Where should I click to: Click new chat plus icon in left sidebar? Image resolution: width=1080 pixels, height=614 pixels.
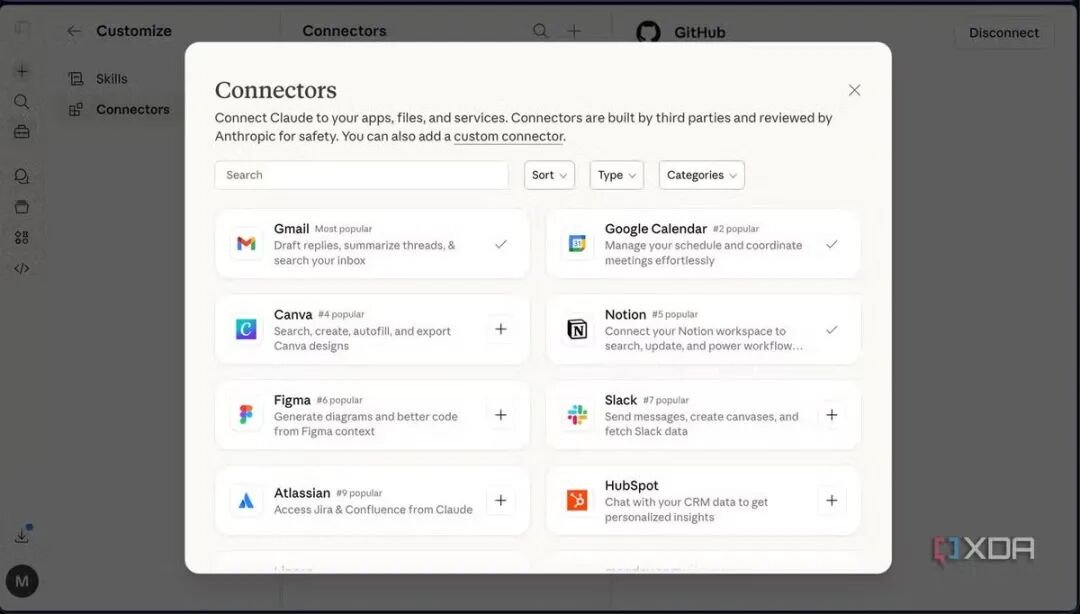coord(22,71)
